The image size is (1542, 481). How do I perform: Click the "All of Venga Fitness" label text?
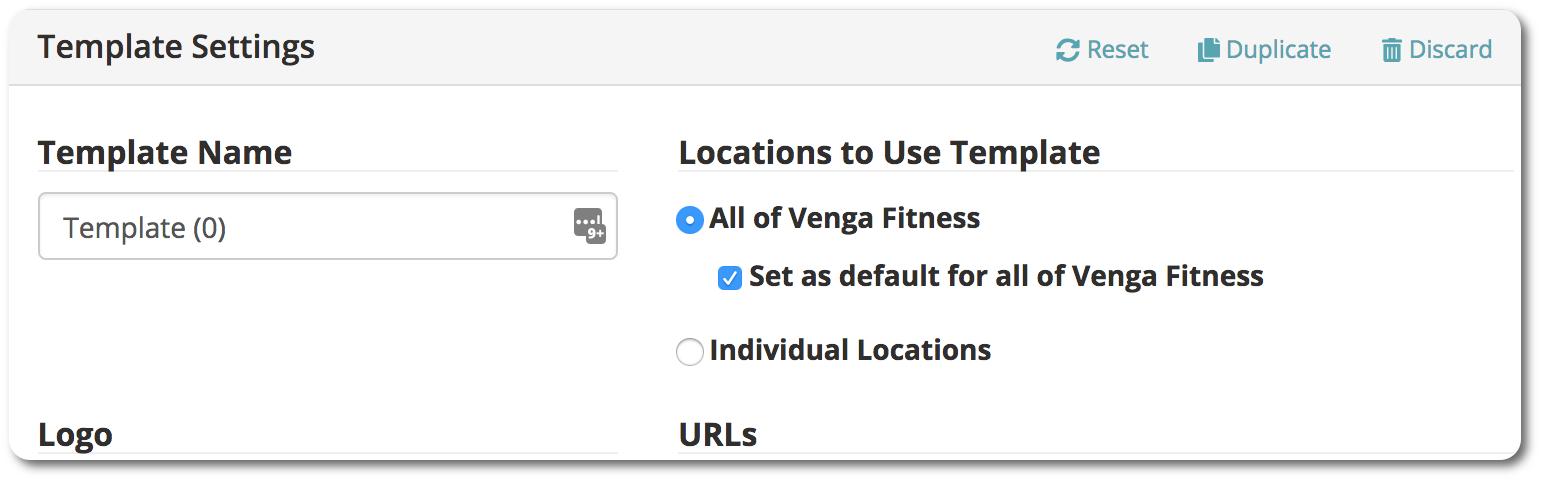point(845,218)
